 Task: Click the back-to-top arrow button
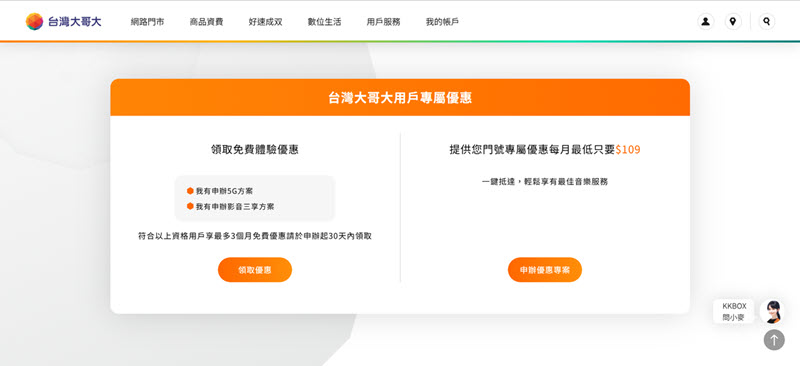pos(774,339)
